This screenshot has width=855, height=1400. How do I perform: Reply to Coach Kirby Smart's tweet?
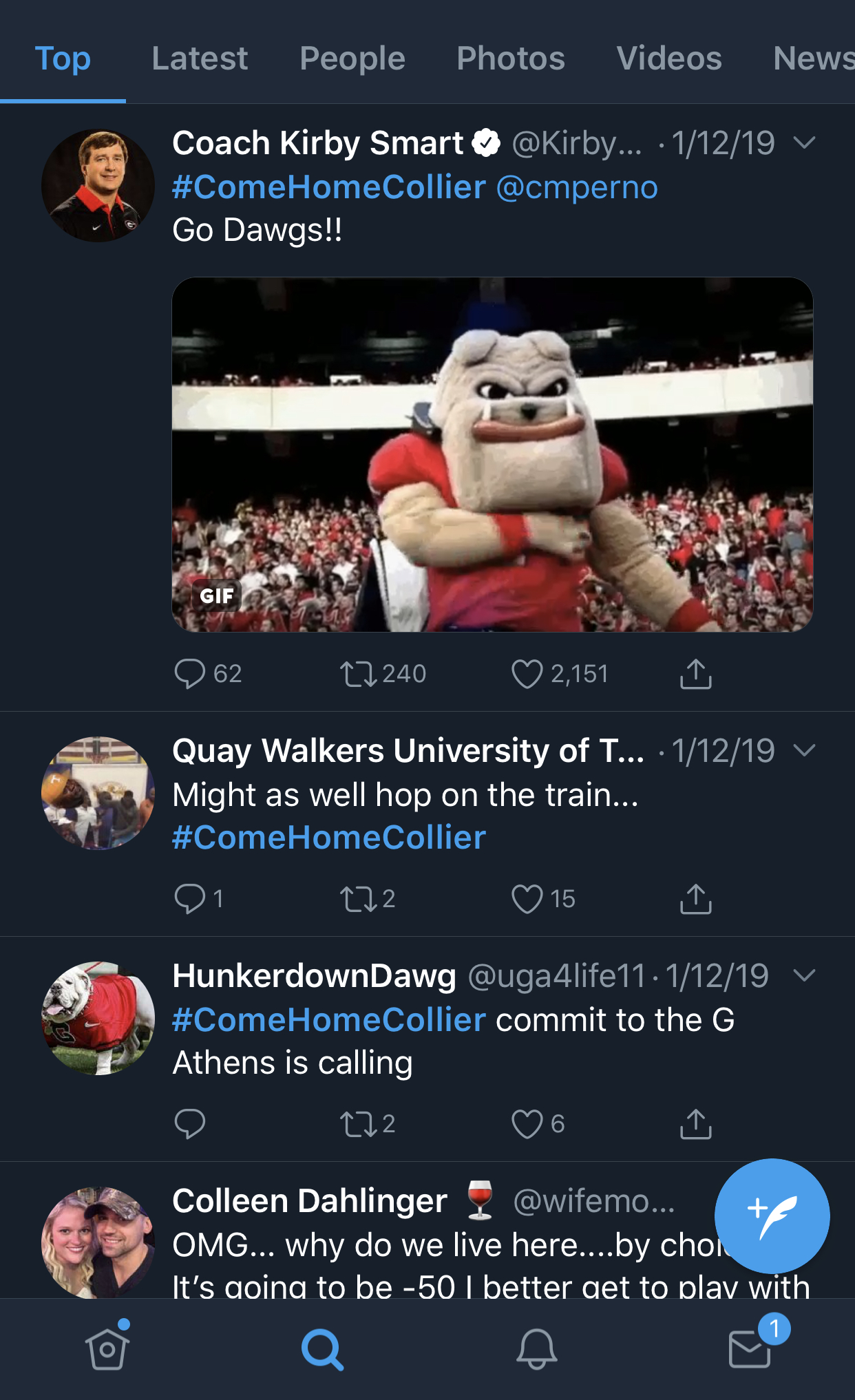pyautogui.click(x=190, y=674)
